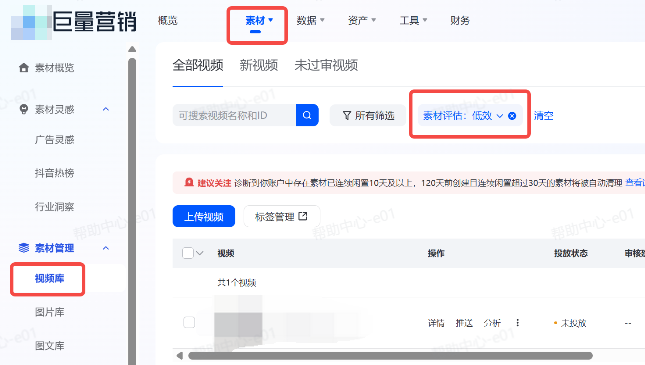645x365 pixels.
Task: Click the layers icon beside 素材管理
Action: (24, 248)
